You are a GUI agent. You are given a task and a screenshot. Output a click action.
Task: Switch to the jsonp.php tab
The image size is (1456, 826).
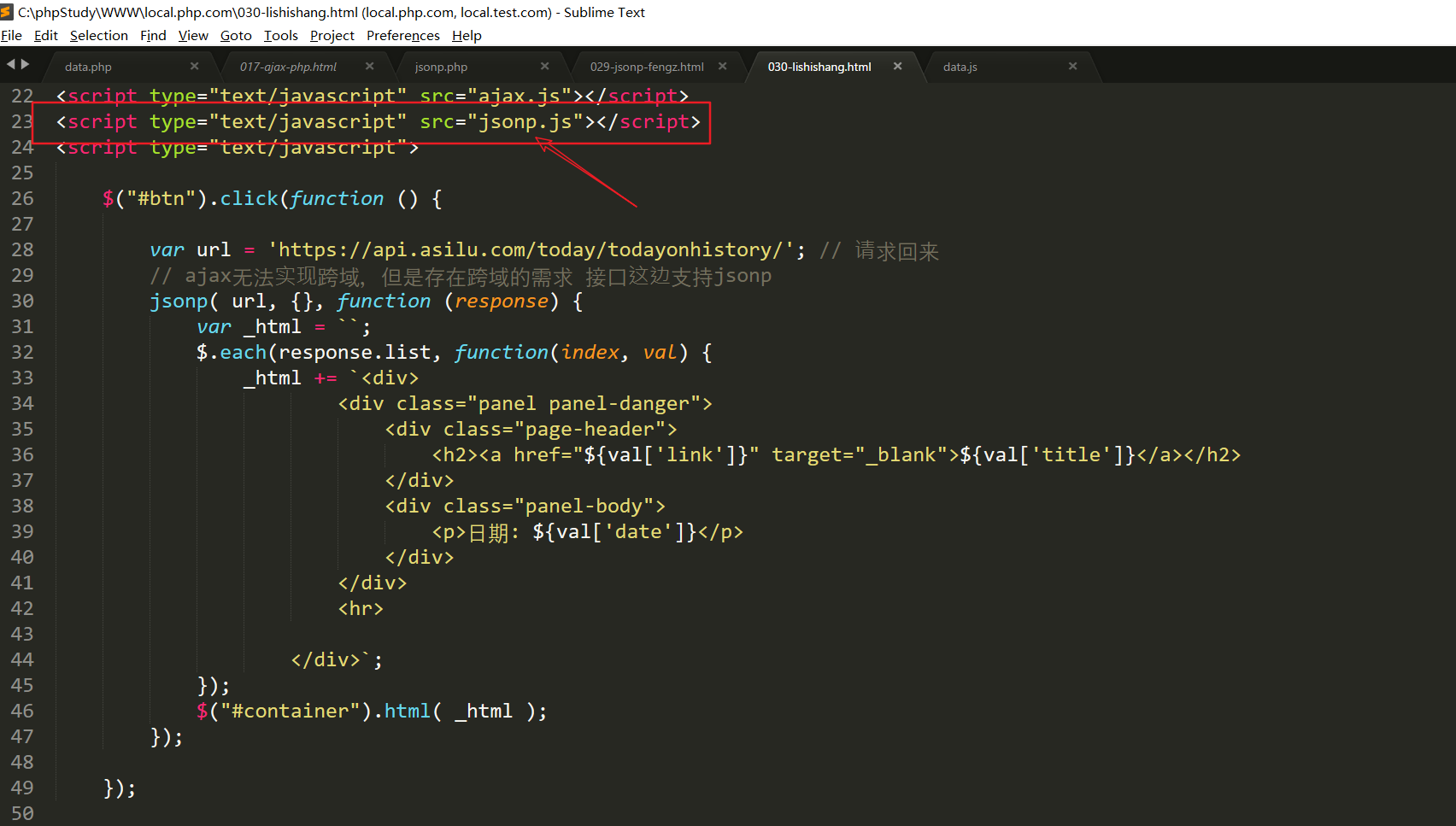point(441,67)
